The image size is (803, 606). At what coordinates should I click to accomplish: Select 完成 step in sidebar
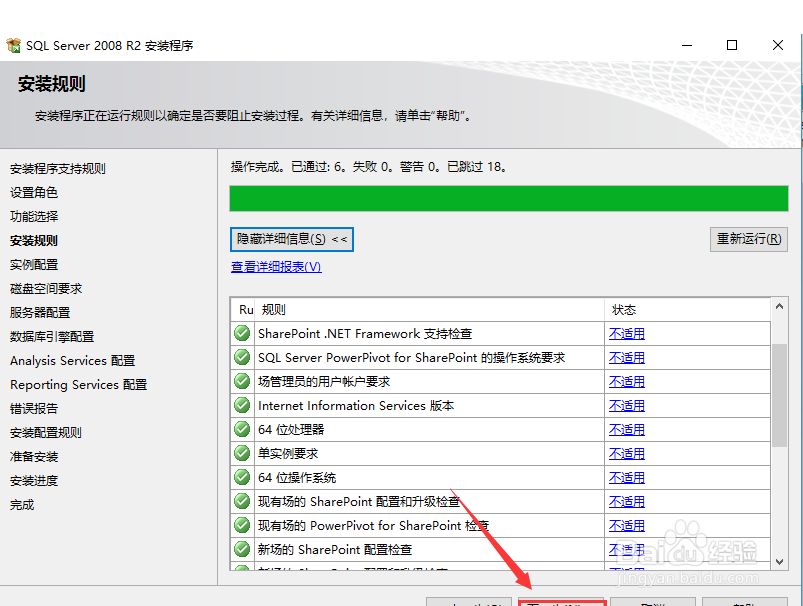pyautogui.click(x=22, y=505)
